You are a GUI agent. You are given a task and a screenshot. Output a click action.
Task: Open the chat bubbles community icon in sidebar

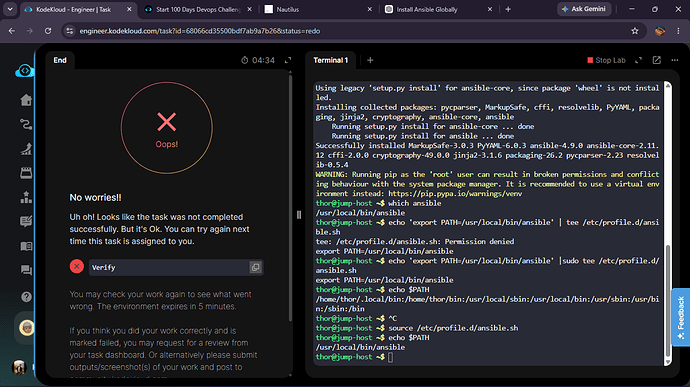(x=26, y=270)
